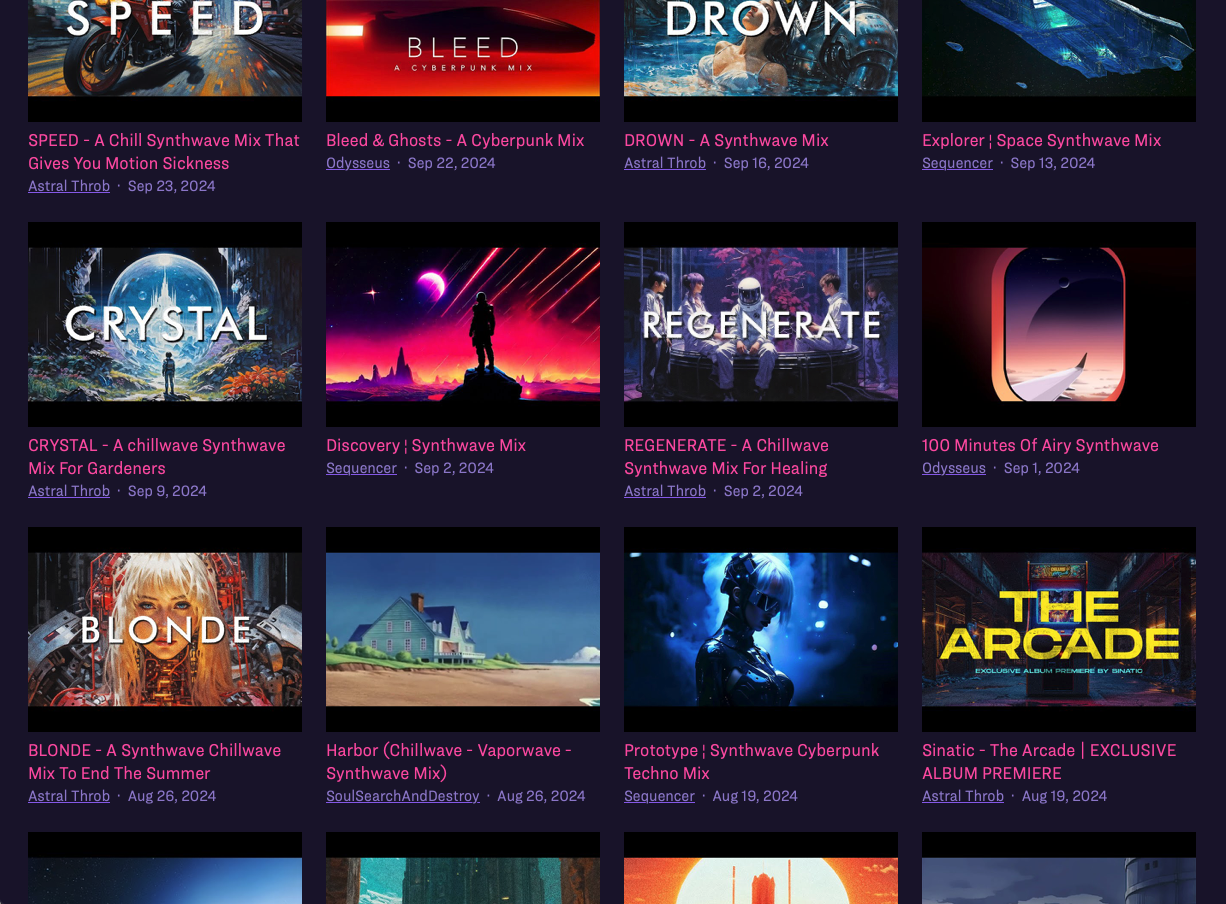Open the SPEED chill synthwave mix title link
This screenshot has height=904, width=1226.
(x=164, y=152)
